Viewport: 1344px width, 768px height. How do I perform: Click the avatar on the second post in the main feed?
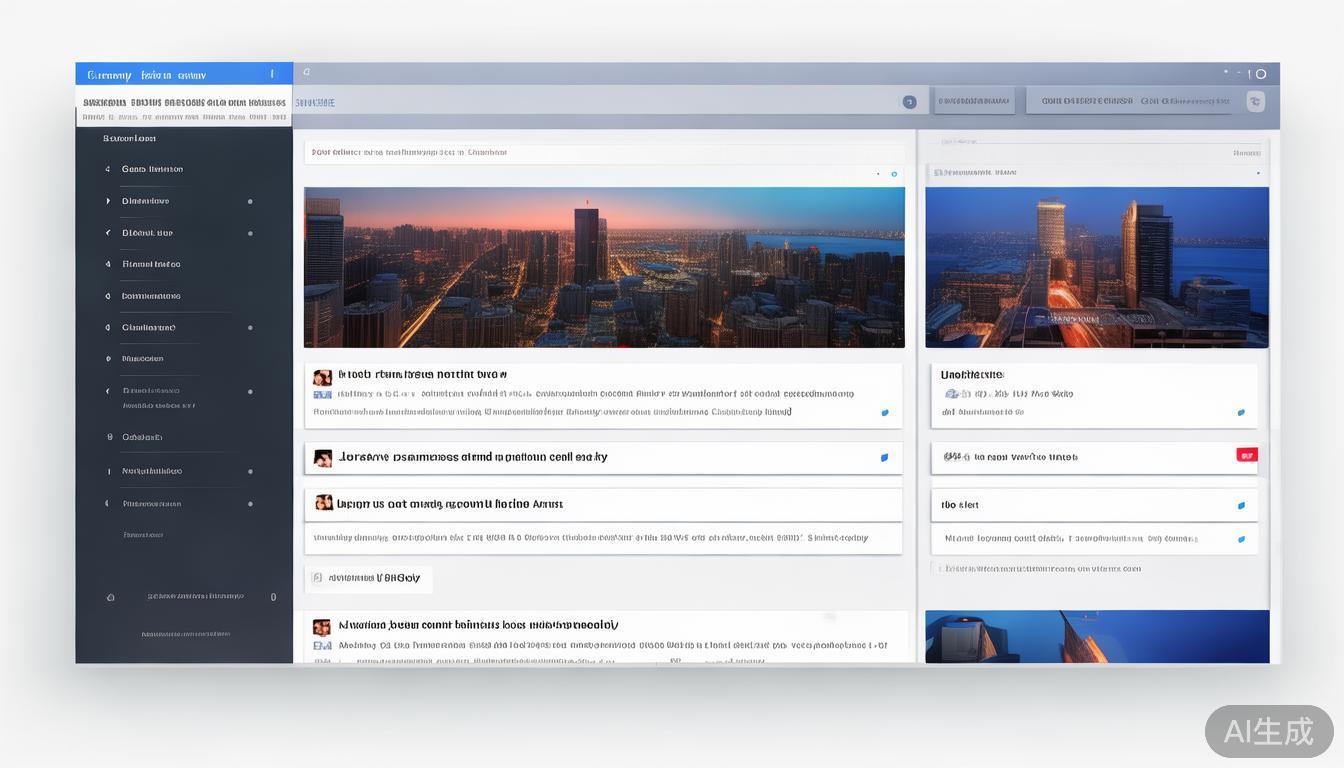[322, 458]
